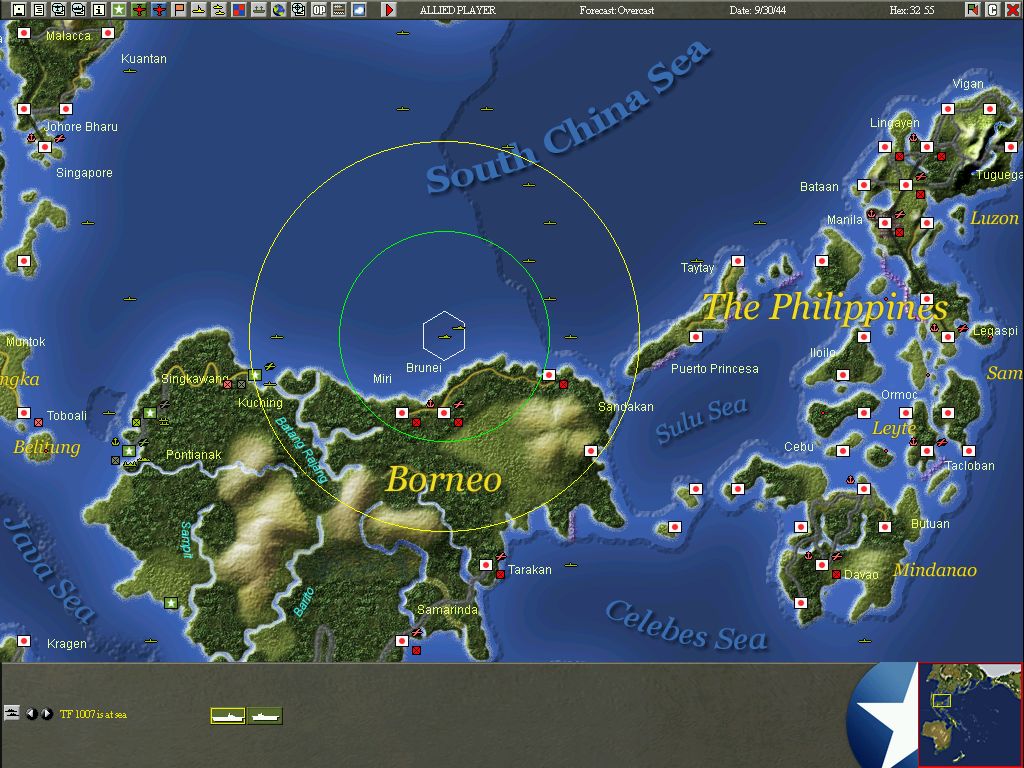Click the world minimap thumbnail

970,714
